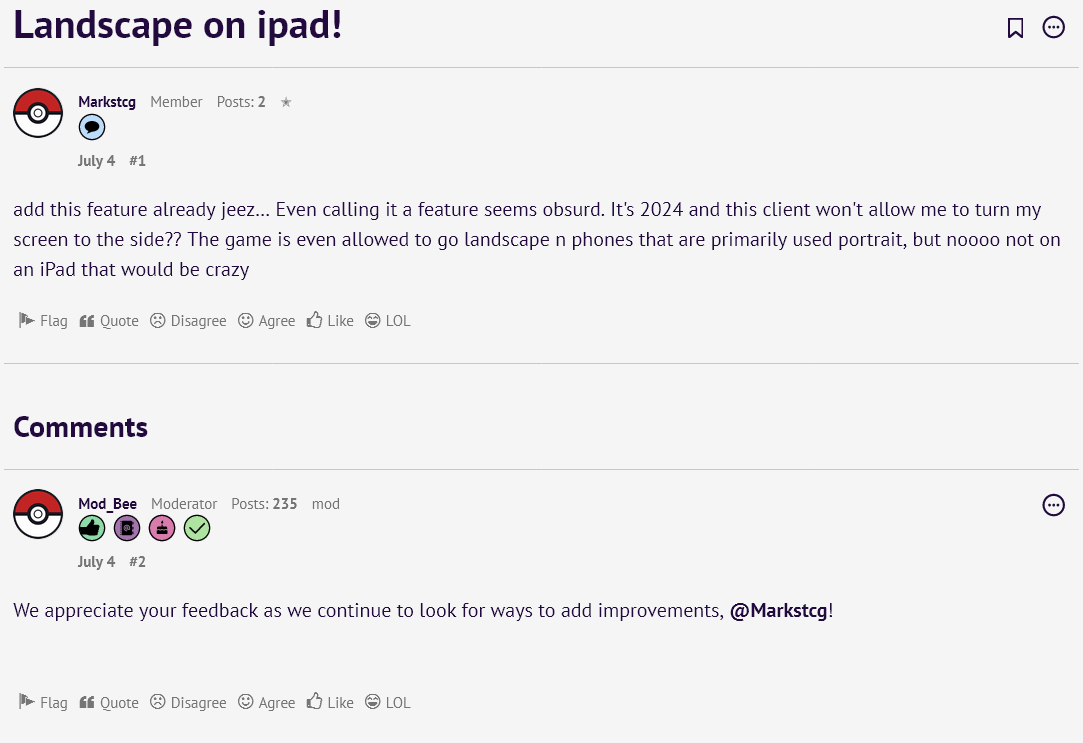
Task: React LOL on Mod_Bee's comment
Action: coord(387,703)
